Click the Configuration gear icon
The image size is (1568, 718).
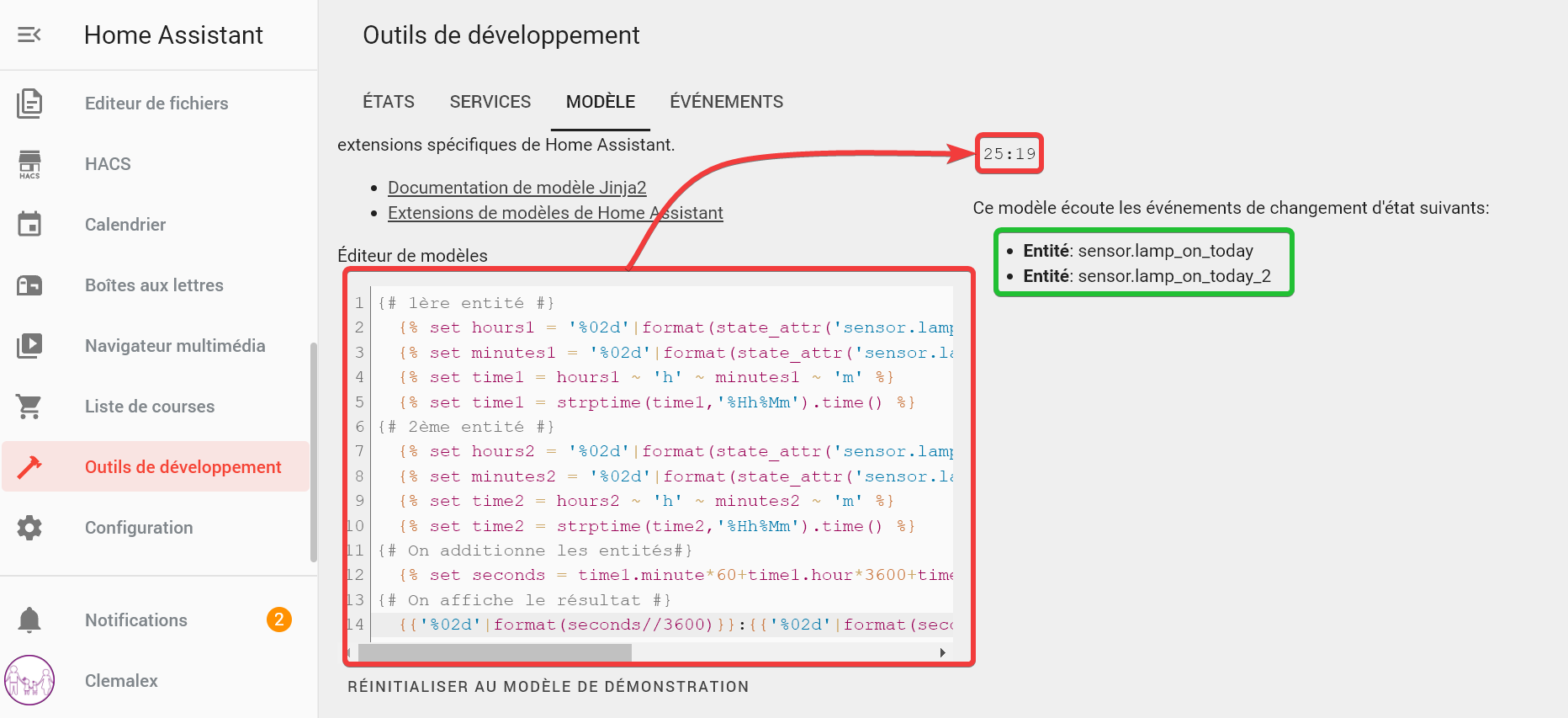(29, 528)
